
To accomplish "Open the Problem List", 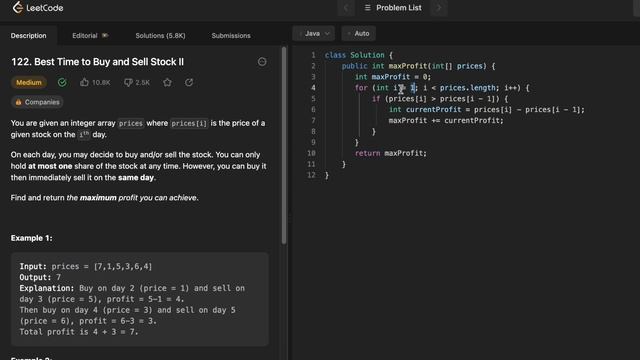I will (393, 8).
